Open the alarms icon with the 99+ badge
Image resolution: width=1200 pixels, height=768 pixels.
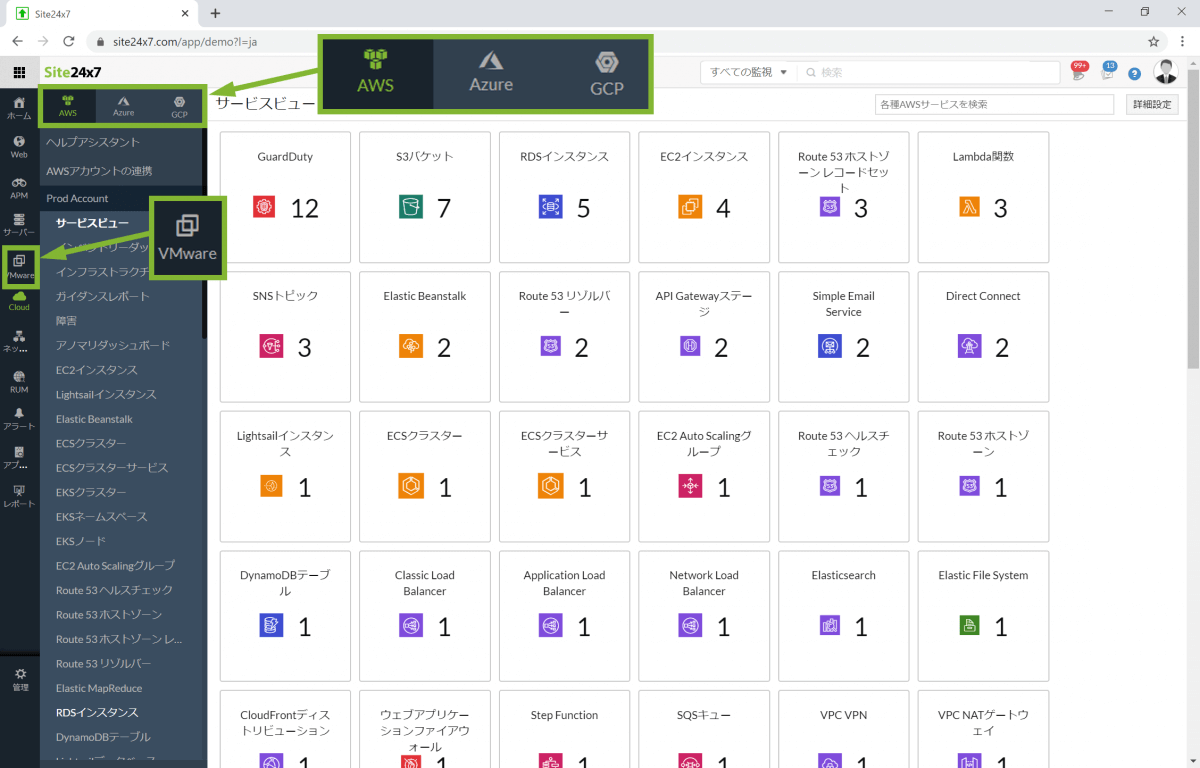tap(1078, 72)
